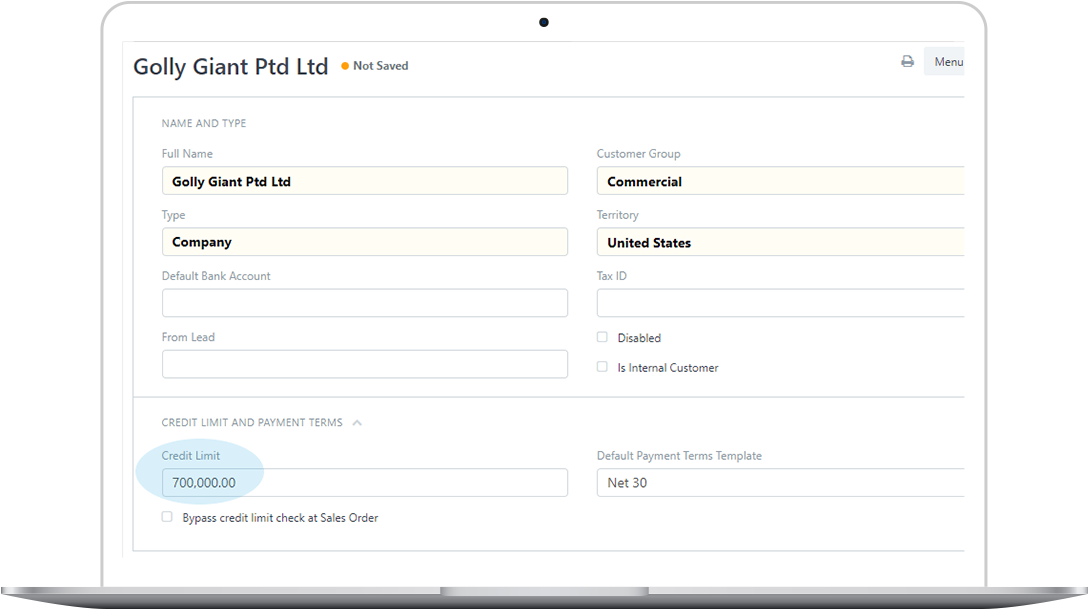Click the printer icon

pyautogui.click(x=907, y=62)
